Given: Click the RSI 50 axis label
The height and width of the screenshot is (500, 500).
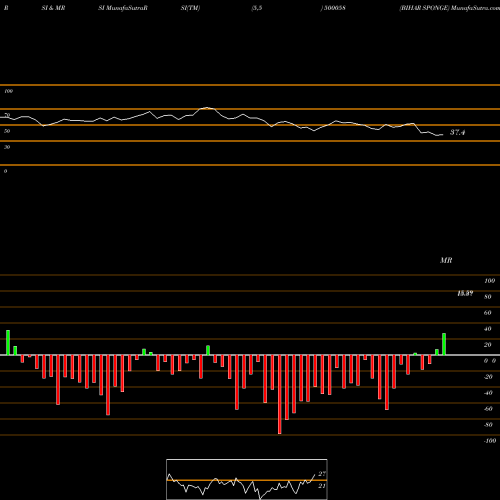Looking at the screenshot, I should pyautogui.click(x=7, y=131).
